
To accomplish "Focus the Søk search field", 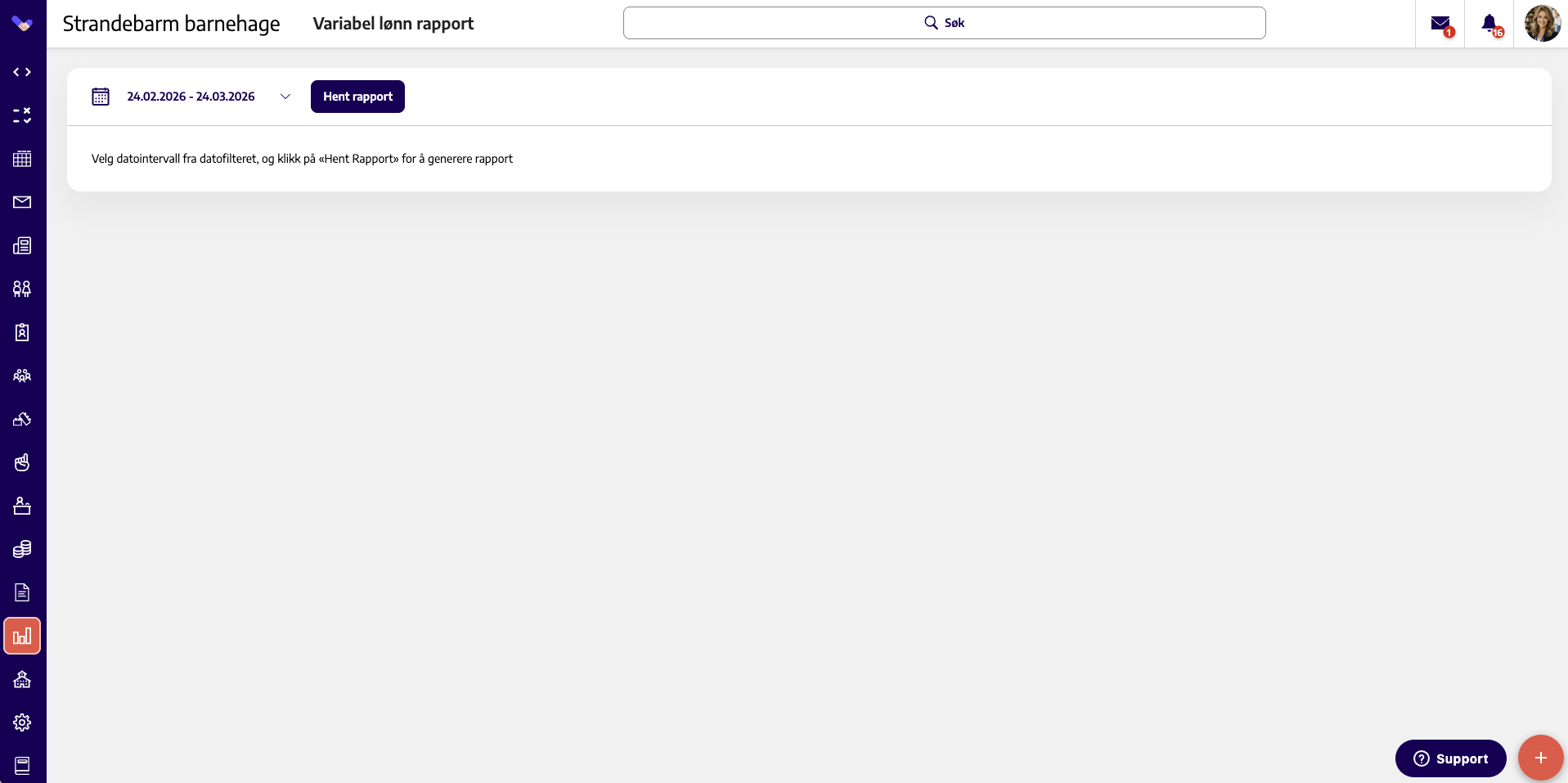I will 945,23.
